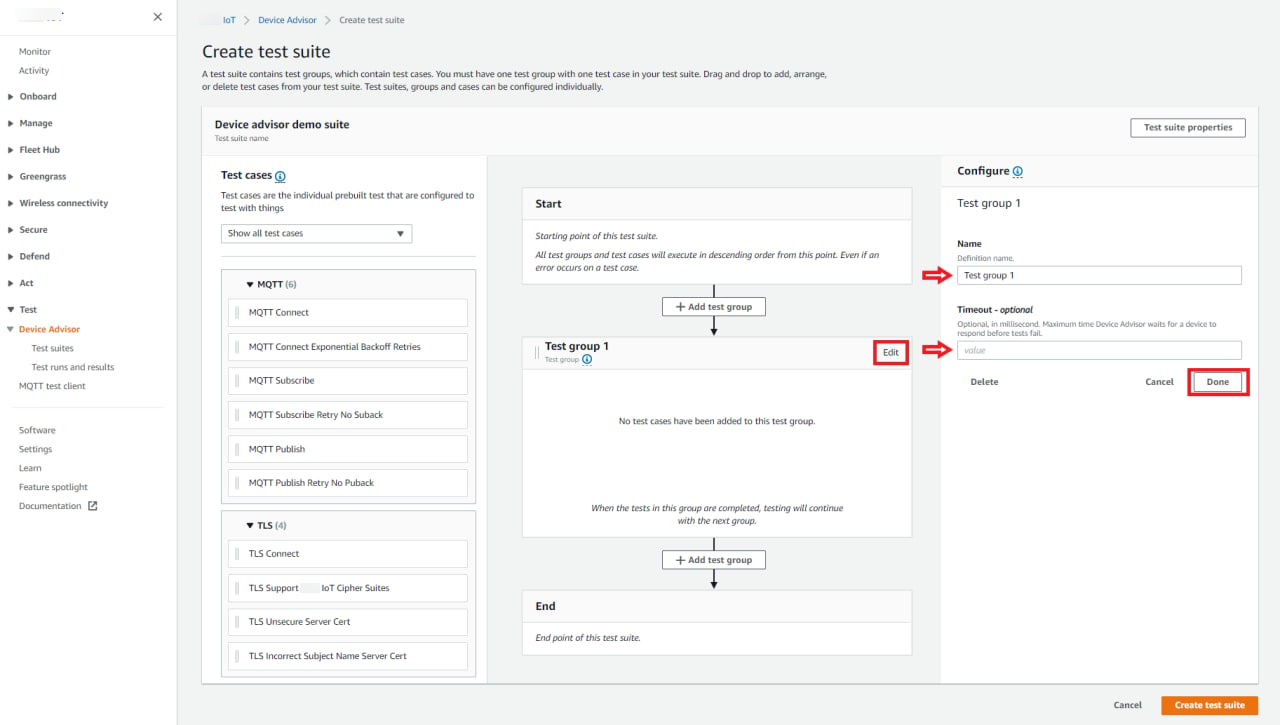Click the drag handle on MQTT Publish

[238, 449]
